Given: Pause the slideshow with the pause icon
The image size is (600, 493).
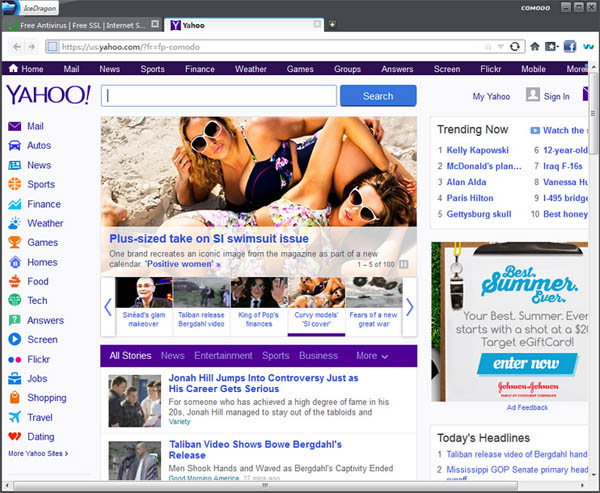Looking at the screenshot, I should point(403,264).
